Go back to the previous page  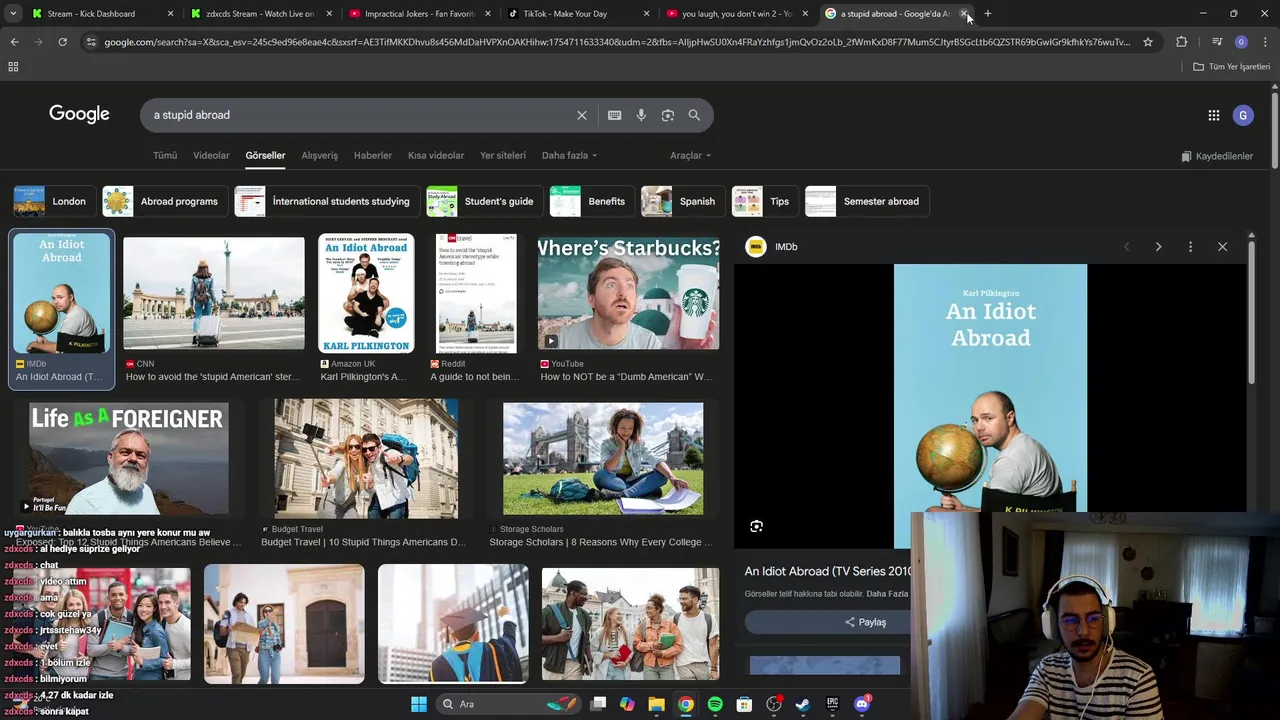tap(14, 42)
